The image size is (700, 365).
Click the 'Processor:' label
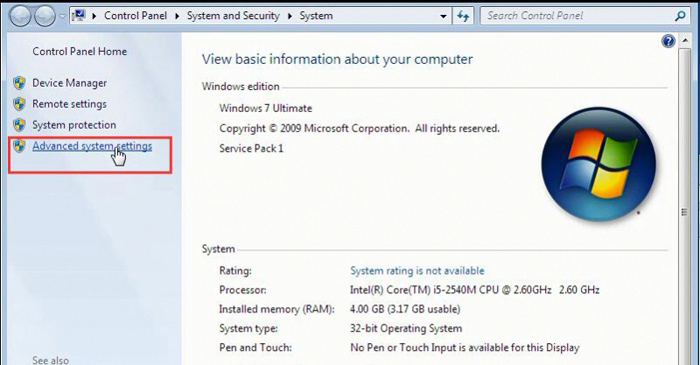[242, 290]
